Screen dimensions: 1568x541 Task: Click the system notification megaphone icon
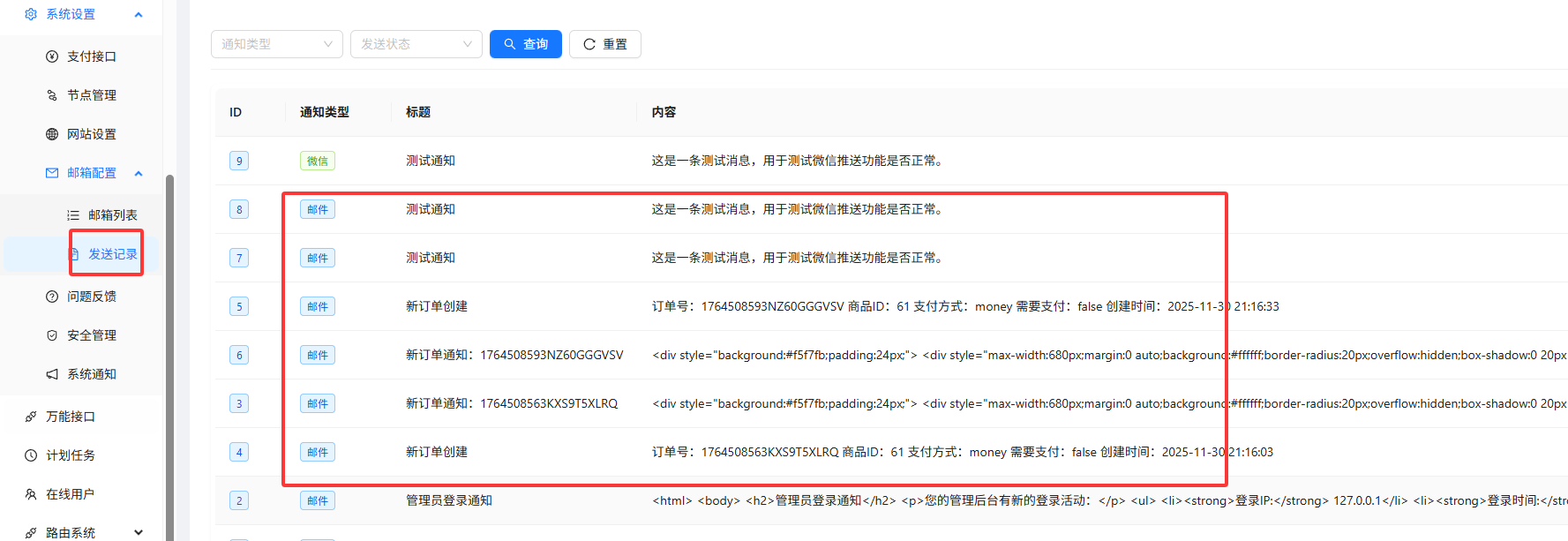[x=52, y=374]
